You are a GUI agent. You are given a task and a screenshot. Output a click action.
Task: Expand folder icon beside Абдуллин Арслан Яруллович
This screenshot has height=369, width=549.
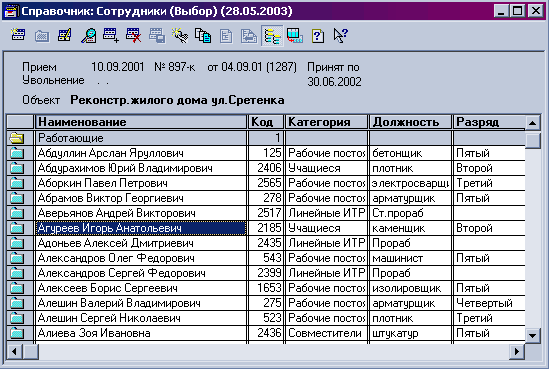pos(17,153)
